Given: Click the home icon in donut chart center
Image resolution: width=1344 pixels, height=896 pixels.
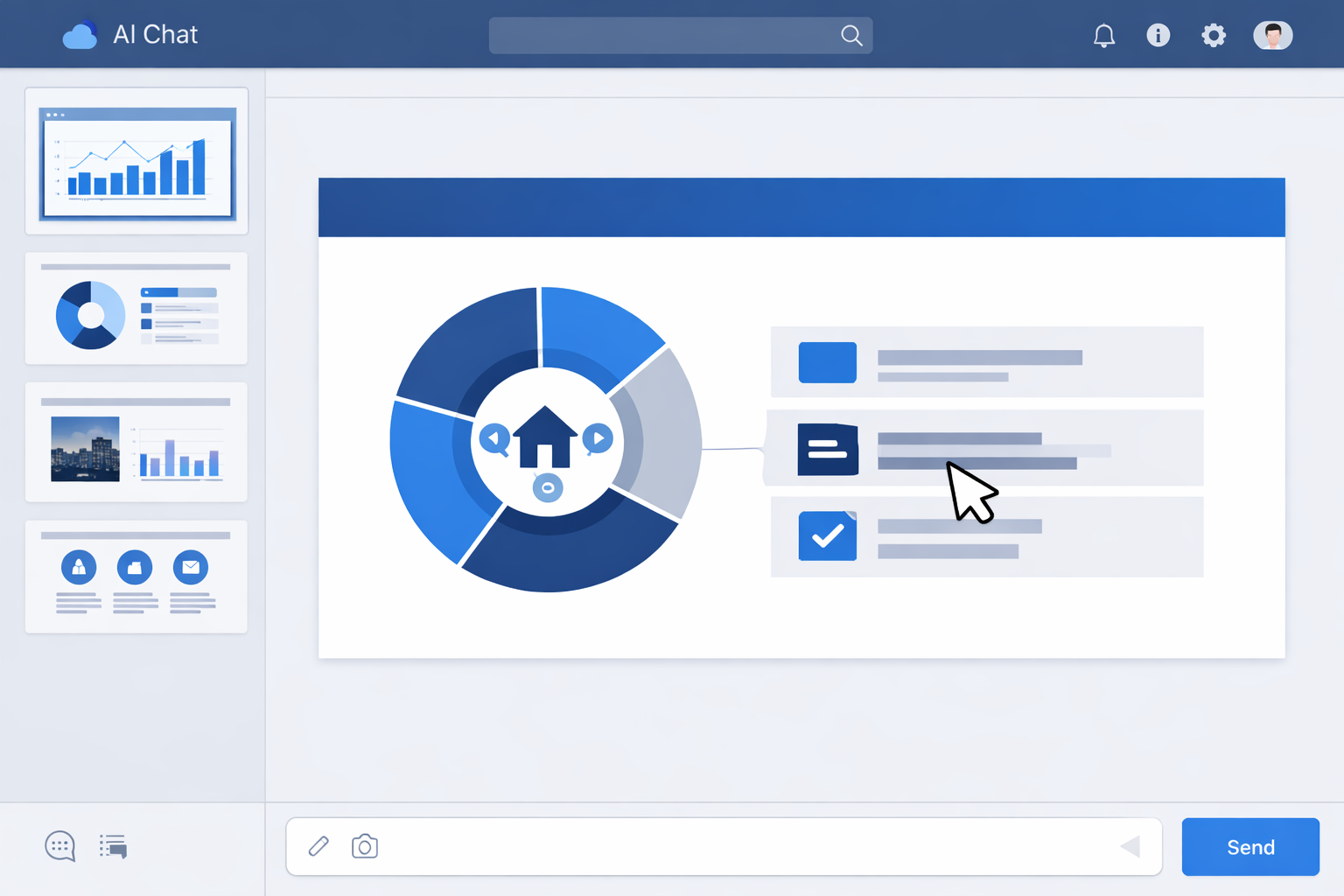Looking at the screenshot, I should [545, 437].
